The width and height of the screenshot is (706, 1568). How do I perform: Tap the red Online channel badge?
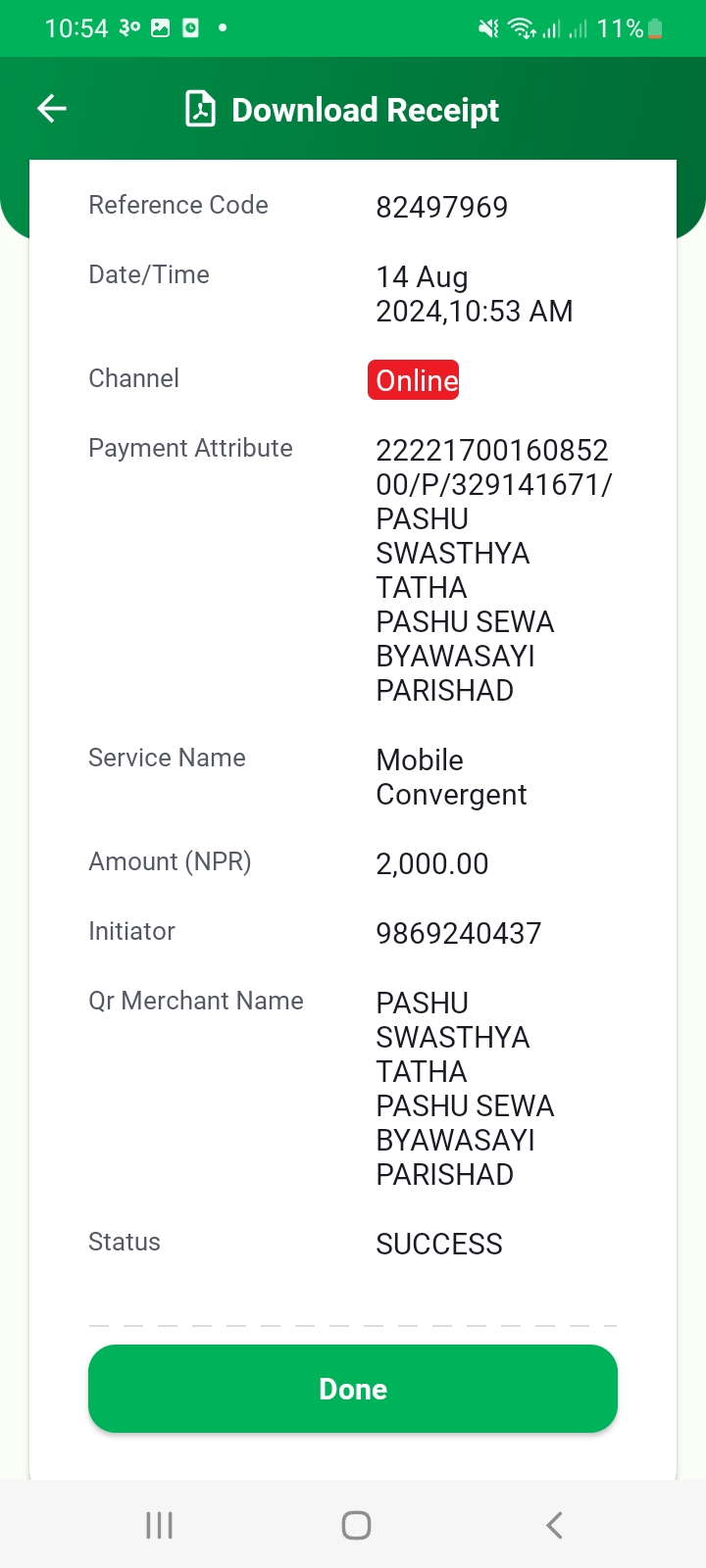point(414,380)
